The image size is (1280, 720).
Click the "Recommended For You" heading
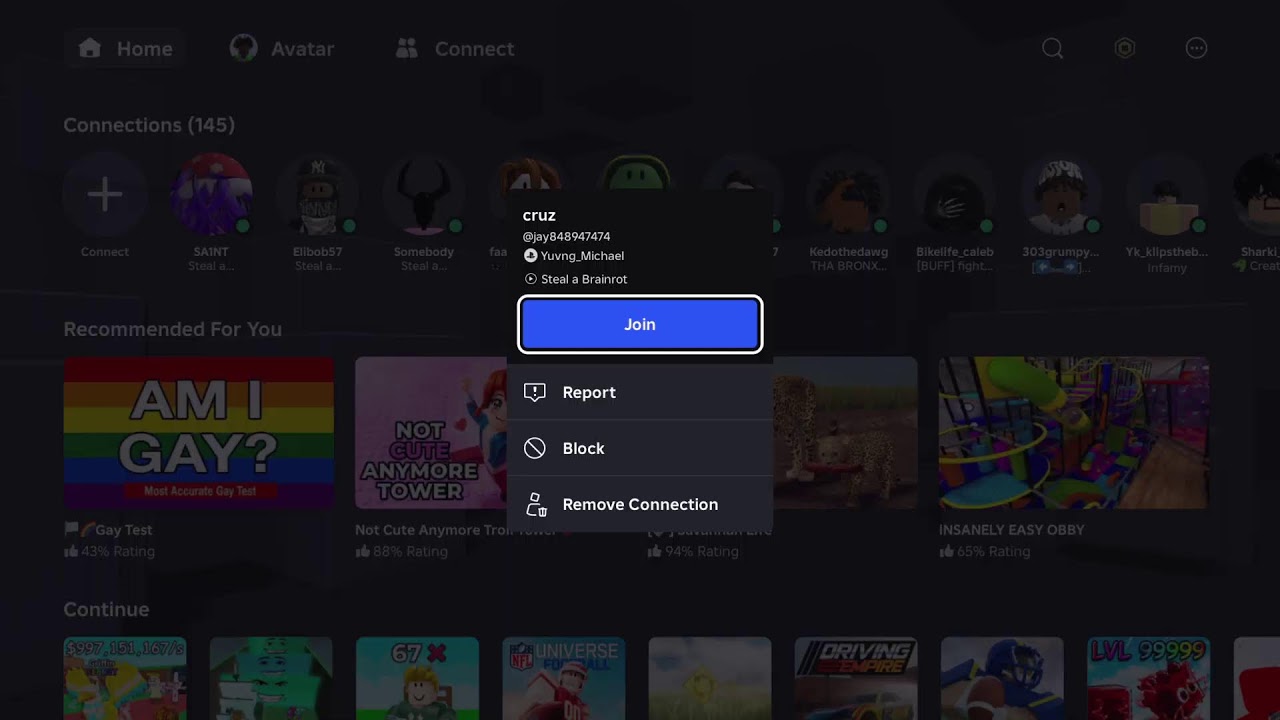tap(173, 329)
